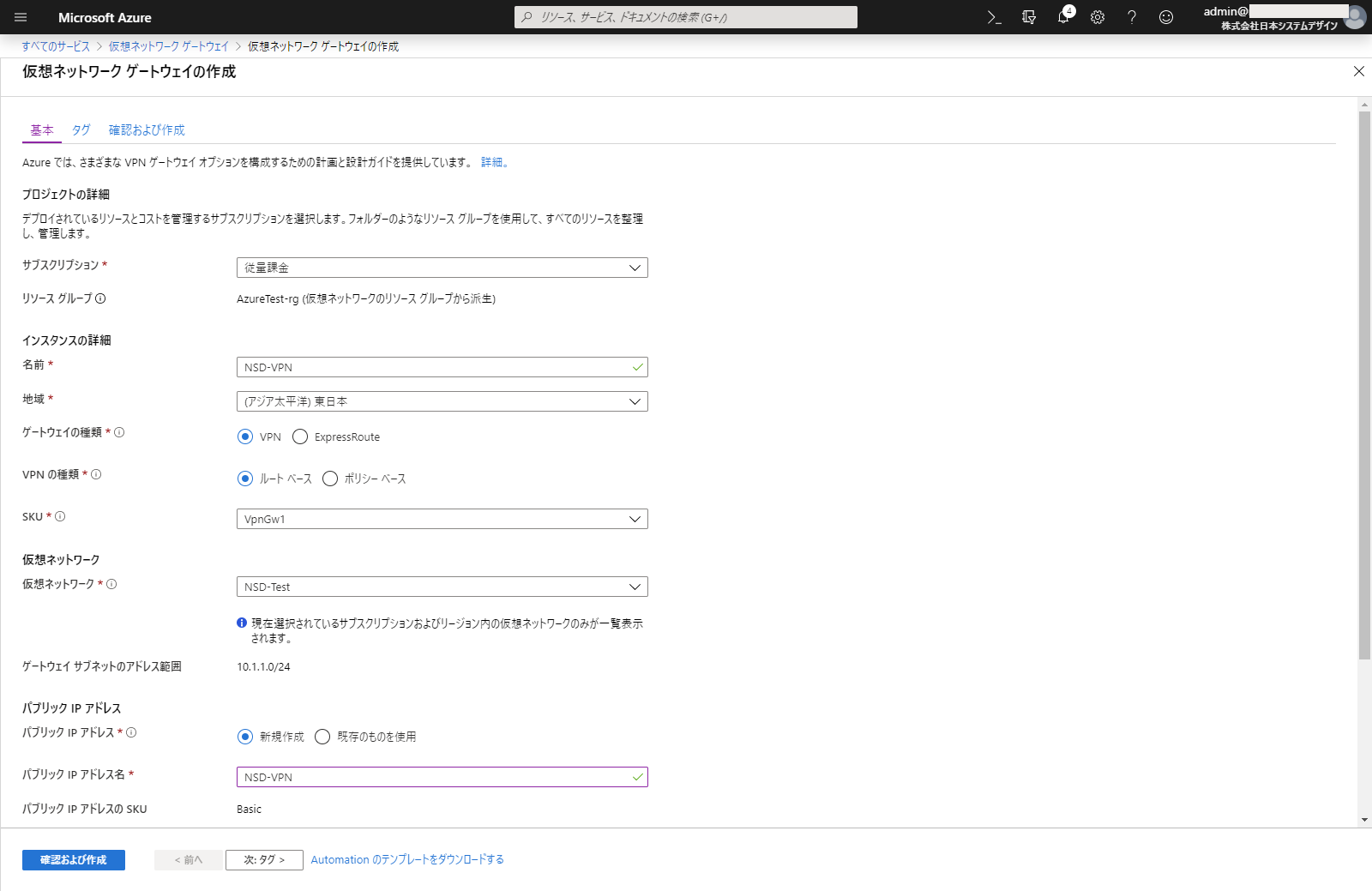Choose ポリシー ベース VPN type

(x=330, y=479)
